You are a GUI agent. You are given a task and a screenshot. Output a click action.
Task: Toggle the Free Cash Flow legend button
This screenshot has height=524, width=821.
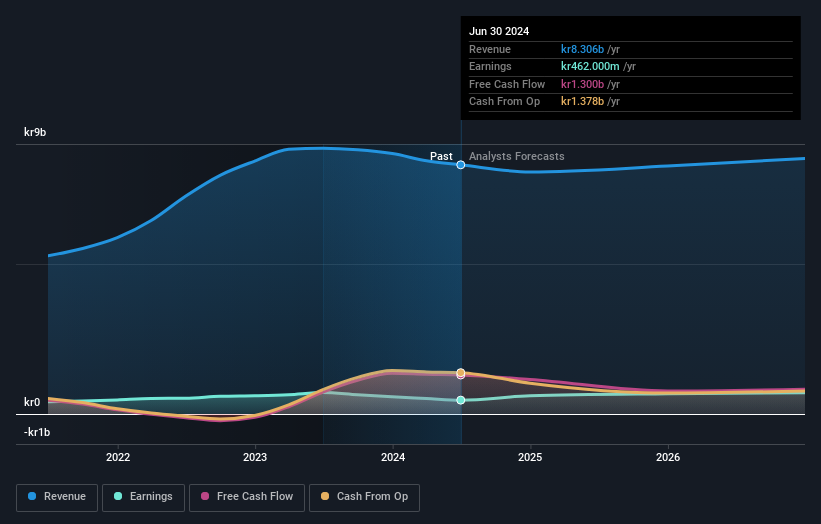[x=247, y=497]
